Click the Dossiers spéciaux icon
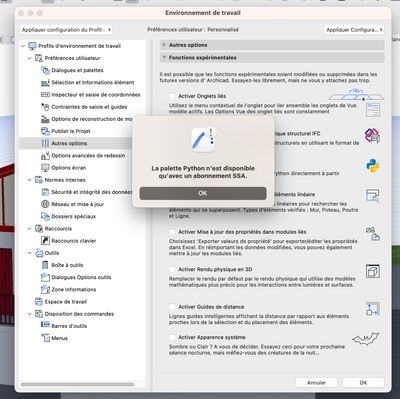Screen dimensions: 400x399 click(45, 216)
